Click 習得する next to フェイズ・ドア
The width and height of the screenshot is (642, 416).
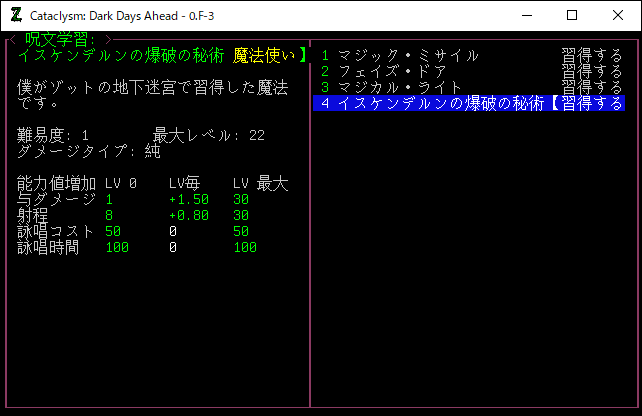[x=592, y=72]
